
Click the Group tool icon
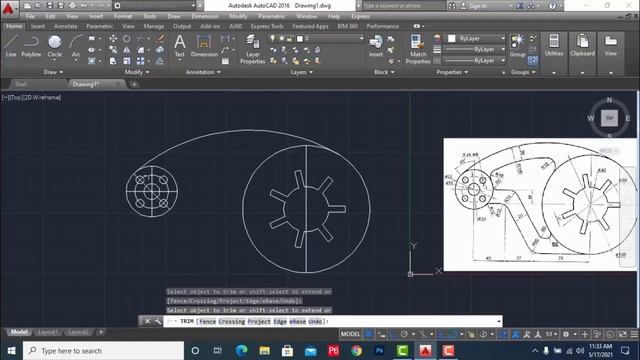(517, 46)
